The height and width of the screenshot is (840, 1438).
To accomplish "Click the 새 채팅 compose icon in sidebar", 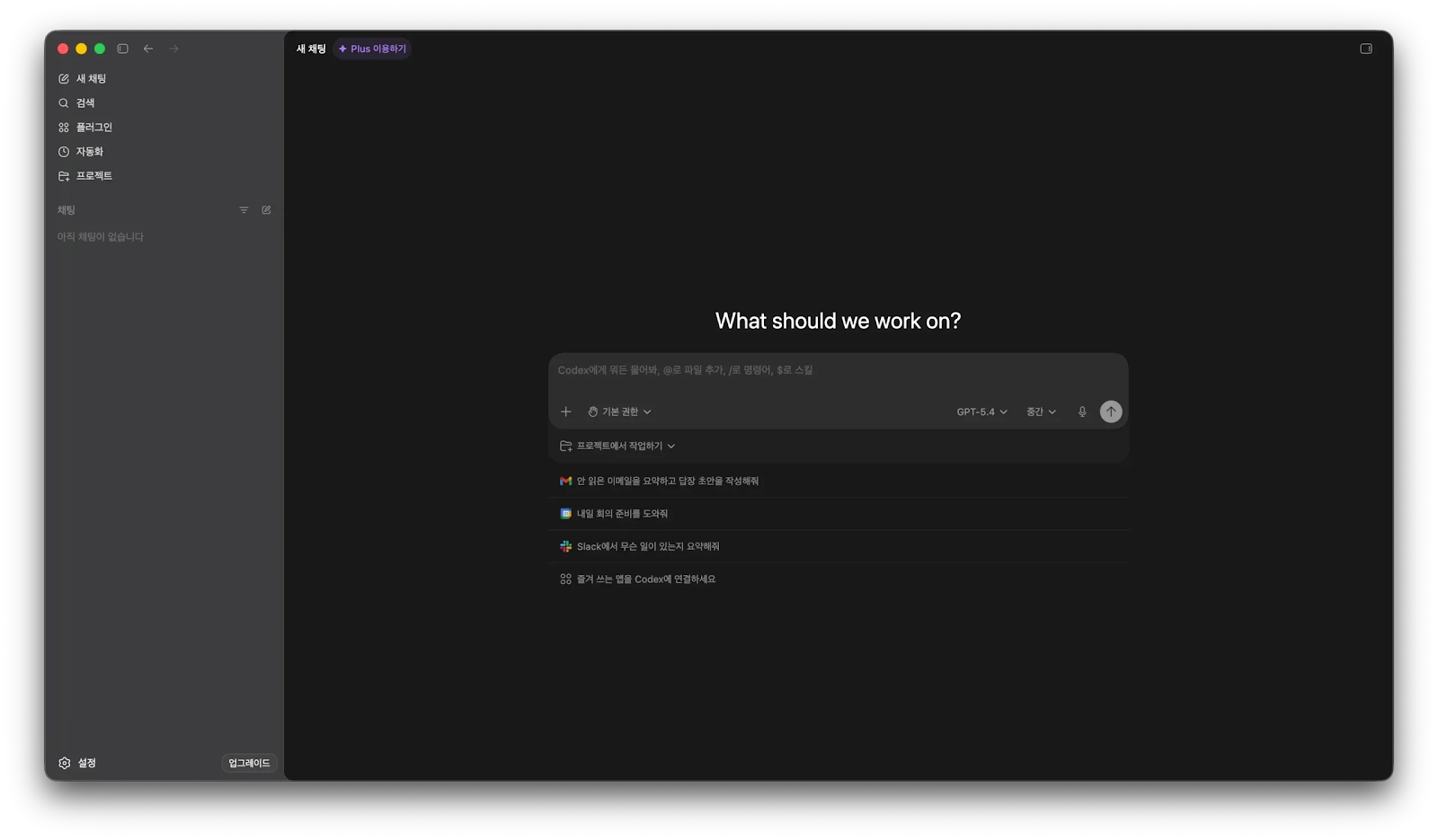I will [x=64, y=79].
